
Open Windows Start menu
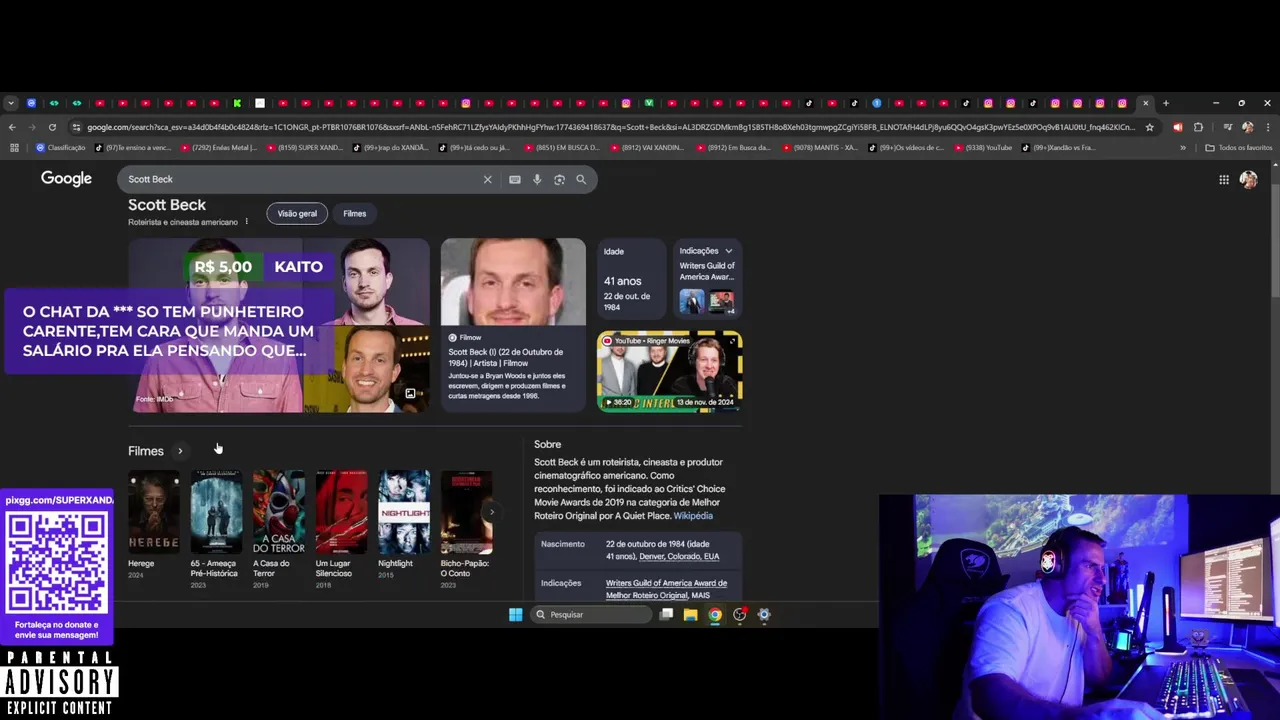[515, 614]
